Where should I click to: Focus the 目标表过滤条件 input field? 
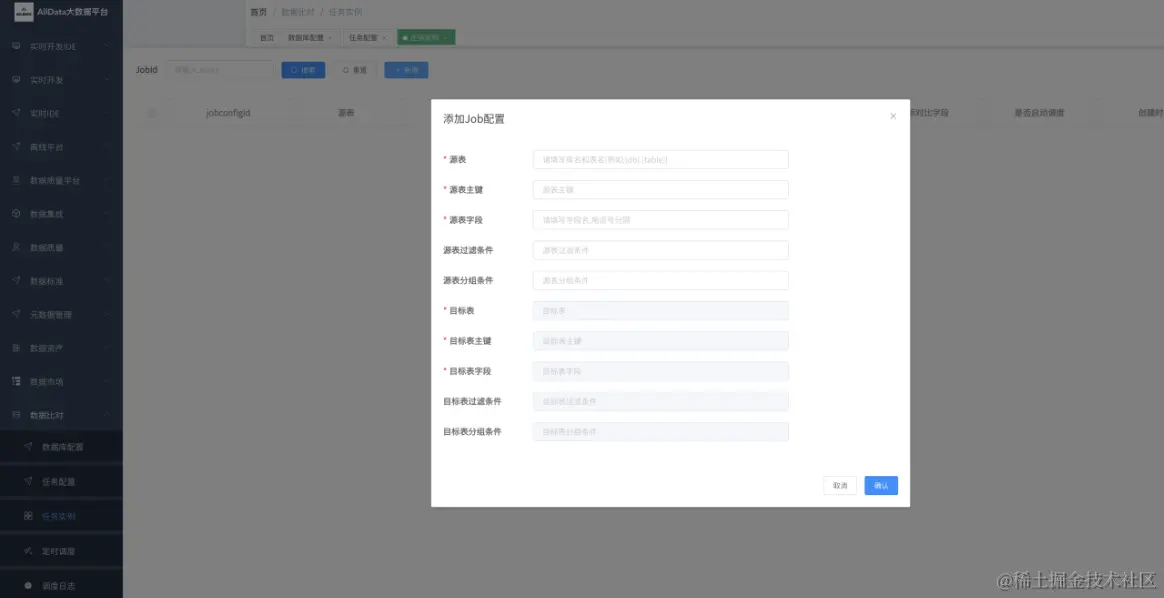pos(661,401)
